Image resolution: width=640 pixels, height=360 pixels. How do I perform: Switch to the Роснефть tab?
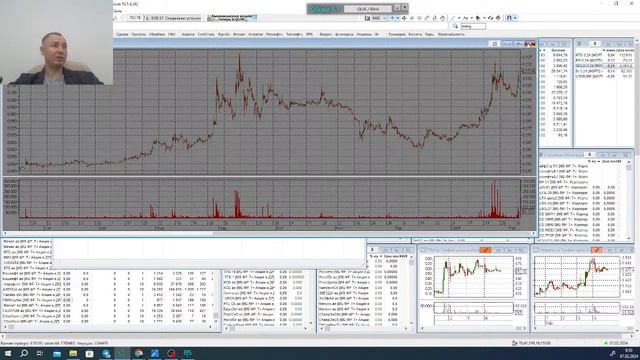(274, 35)
